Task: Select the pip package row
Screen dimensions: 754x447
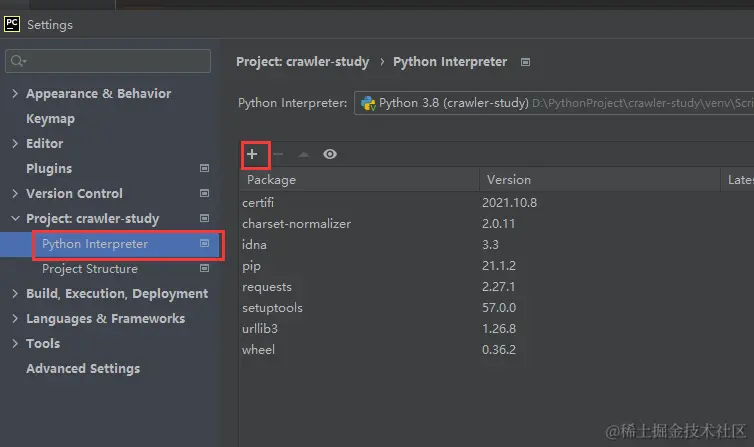Action: click(496, 265)
